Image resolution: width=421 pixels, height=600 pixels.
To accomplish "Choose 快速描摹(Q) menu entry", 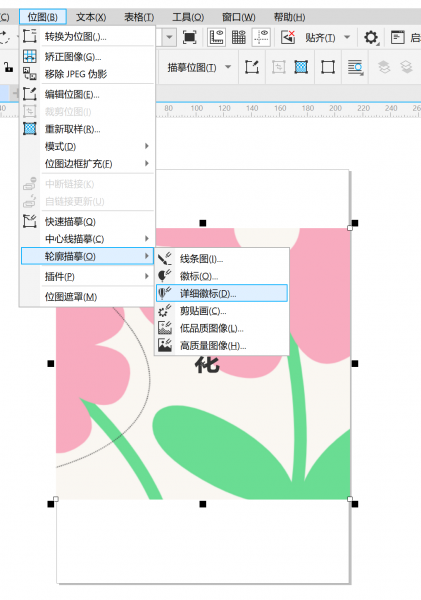I will [87, 222].
